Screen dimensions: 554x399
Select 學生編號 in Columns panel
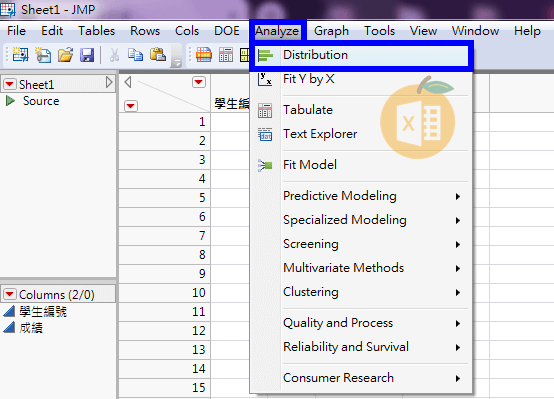(43, 311)
